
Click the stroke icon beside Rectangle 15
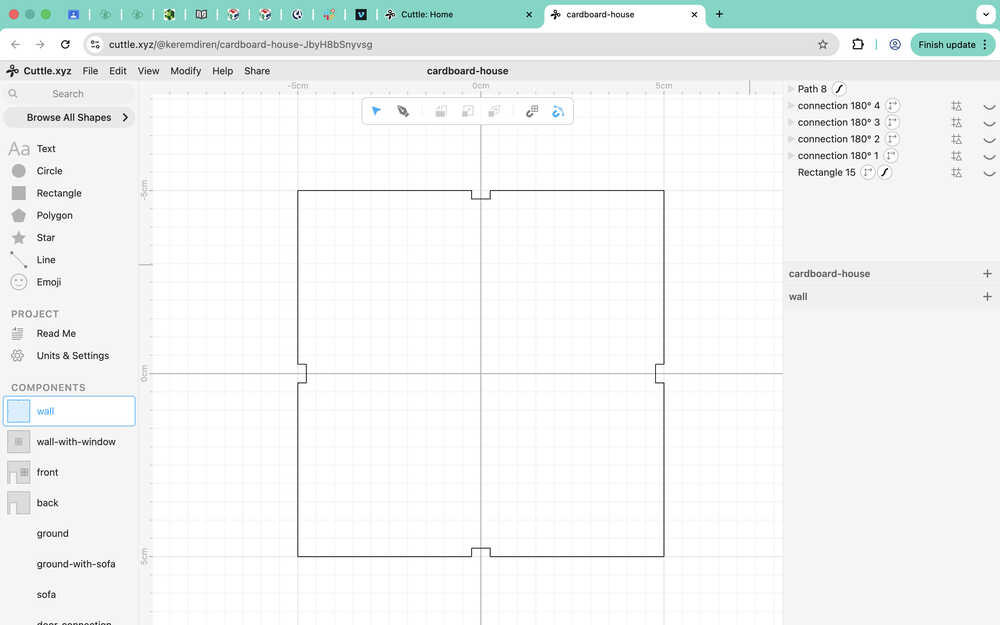point(885,172)
